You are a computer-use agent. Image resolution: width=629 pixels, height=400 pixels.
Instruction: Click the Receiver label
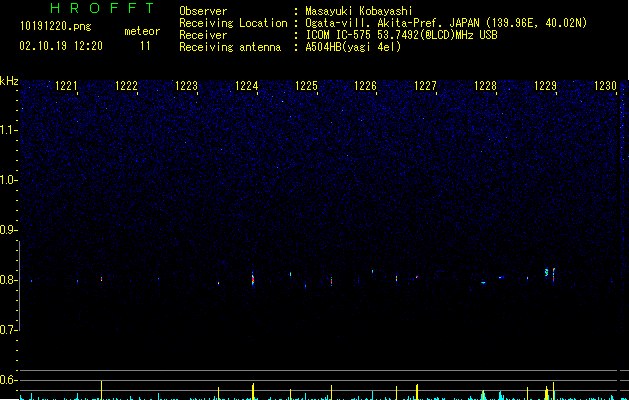[x=203, y=35]
